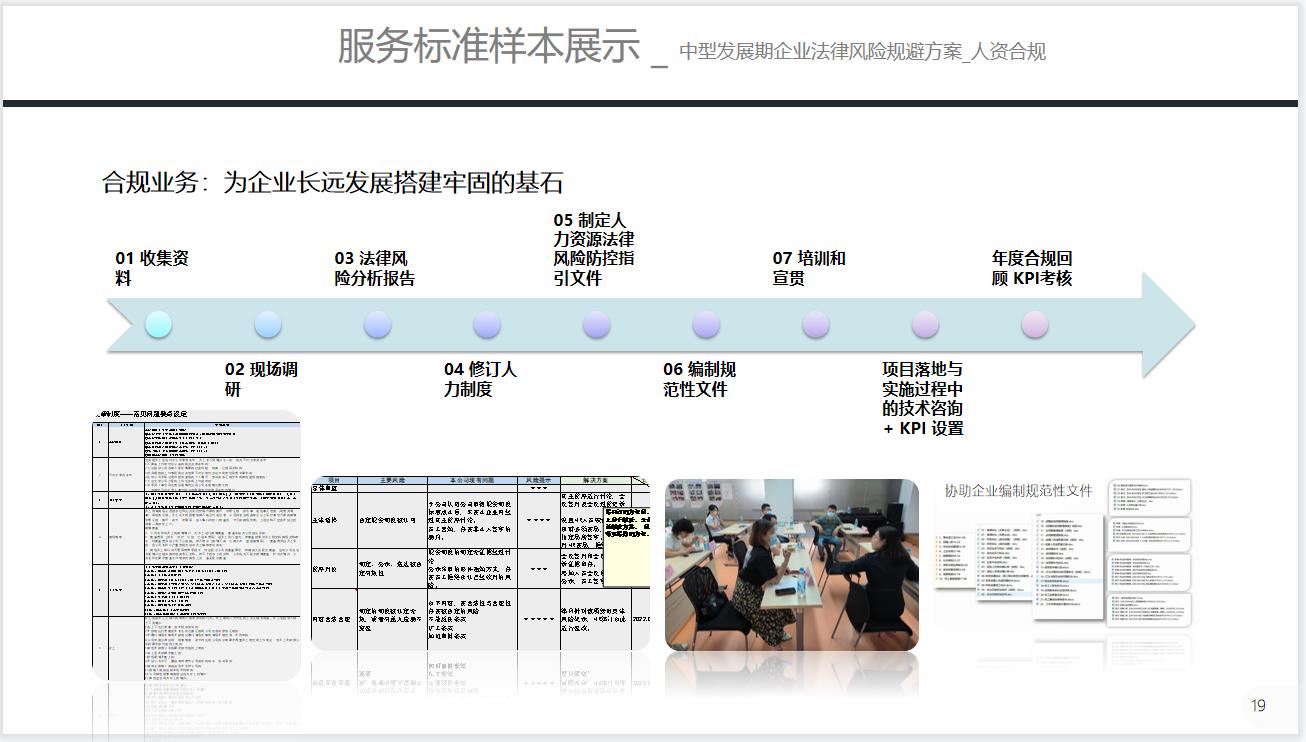Select the label 07 培训和宣贯
Image resolution: width=1306 pixels, height=742 pixels.
tap(809, 268)
